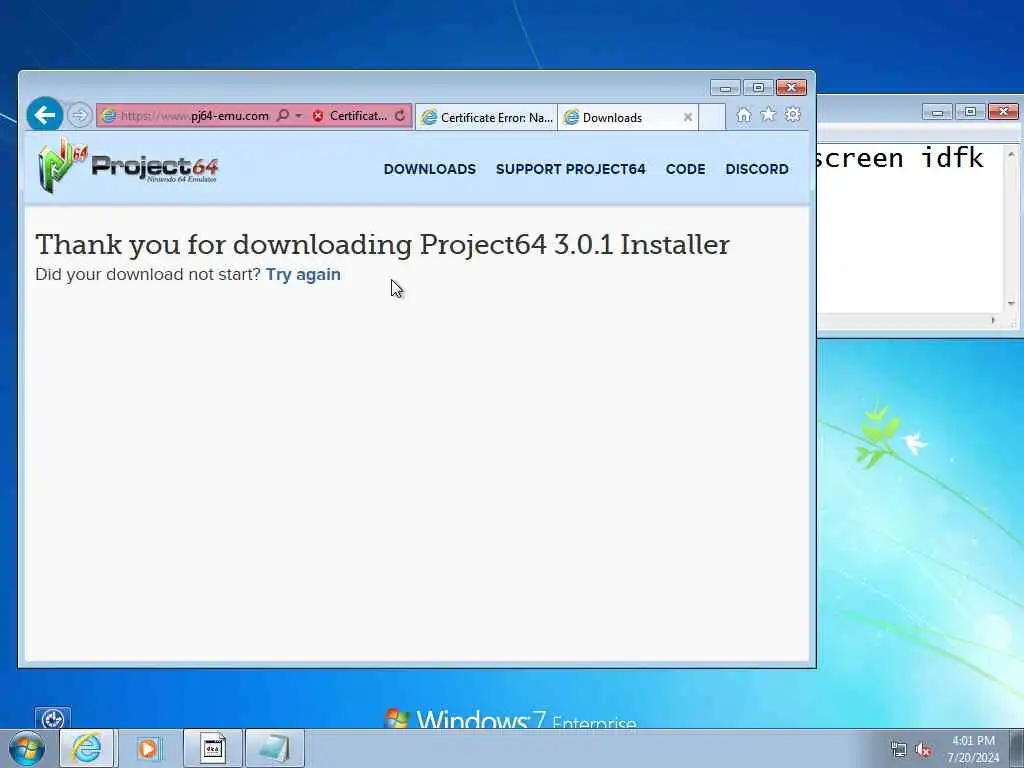Screen dimensions: 1024x768
Task: Minimize the Internet Explorer window
Action: 725,88
